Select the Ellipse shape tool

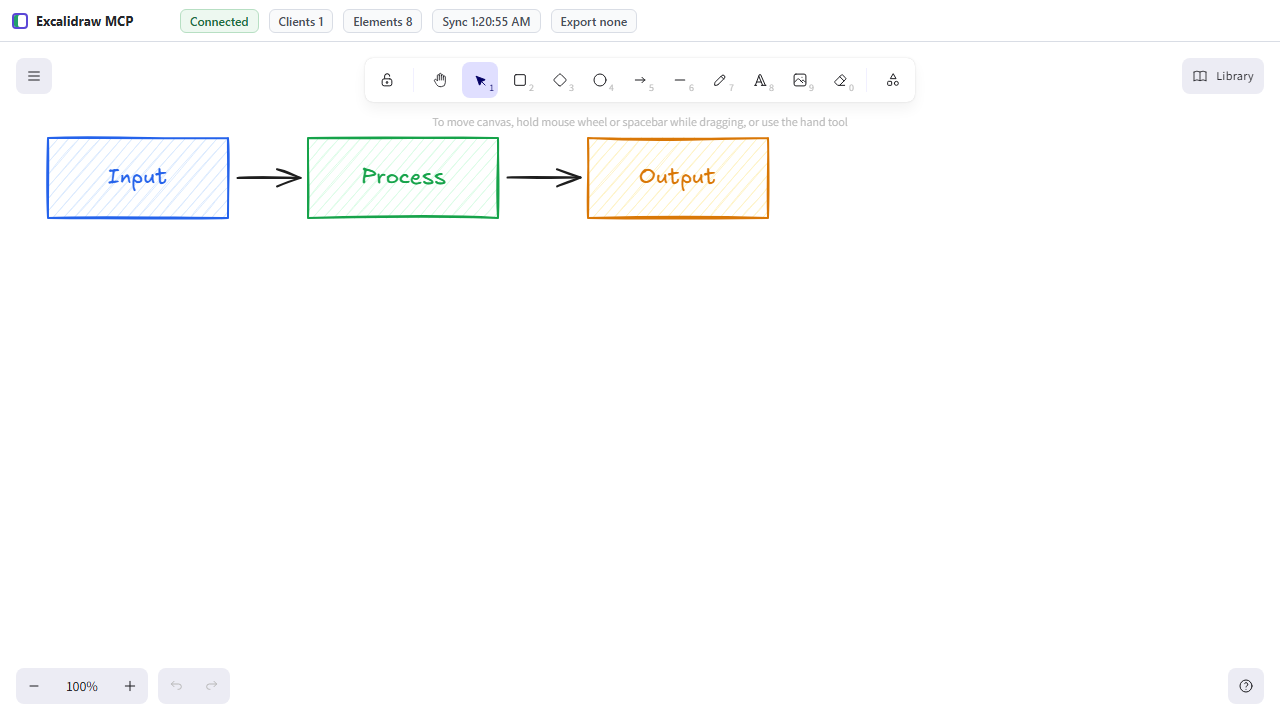pos(600,80)
